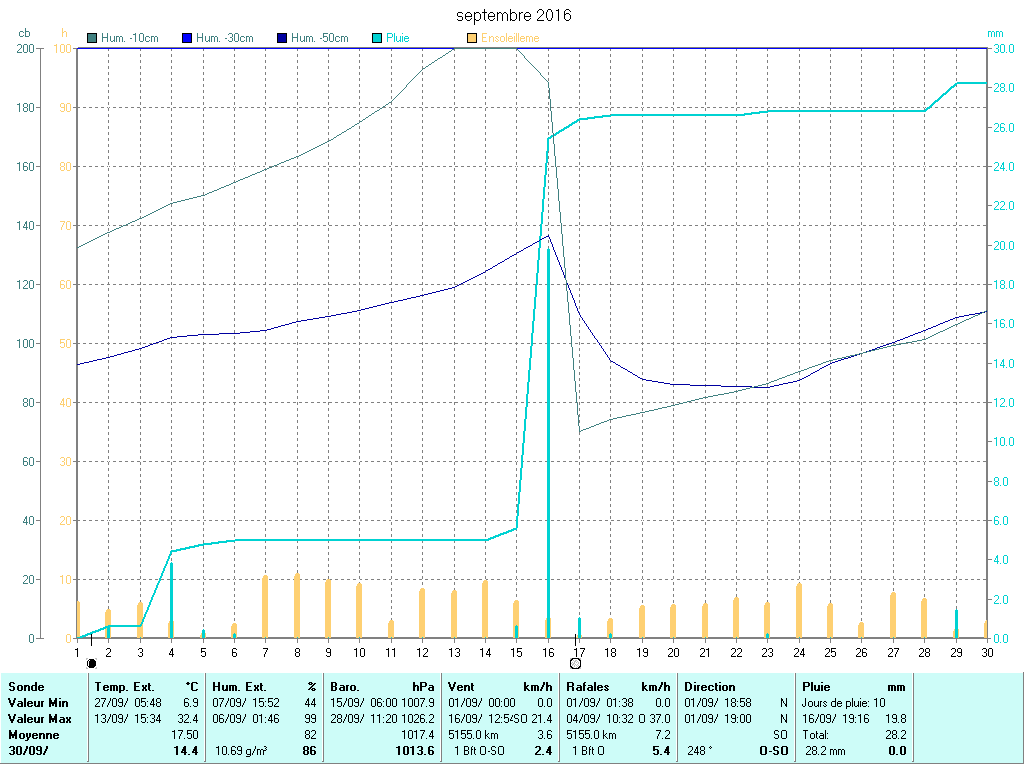Click the Rafales km/h column header
Image resolution: width=1024 pixels, height=764 pixels.
(x=590, y=687)
